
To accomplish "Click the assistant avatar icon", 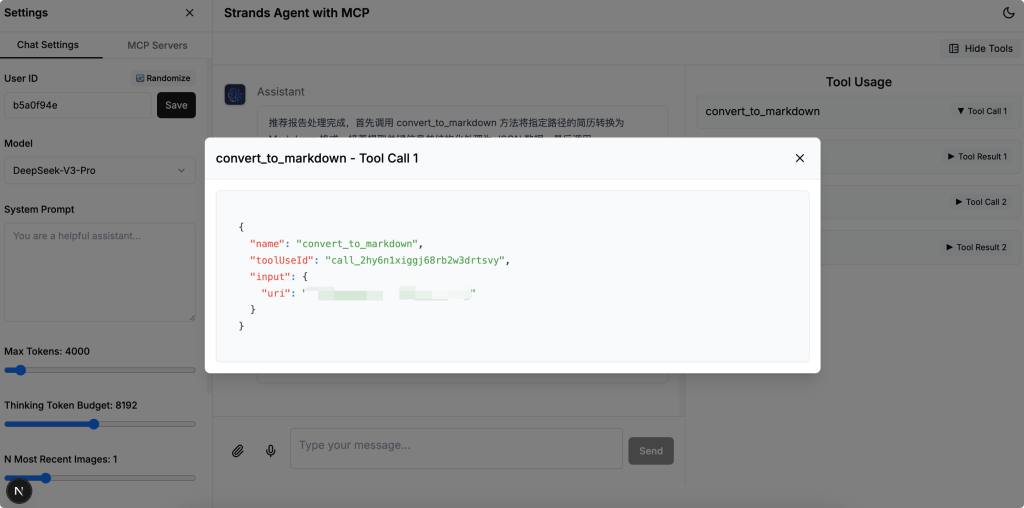I will point(235,94).
